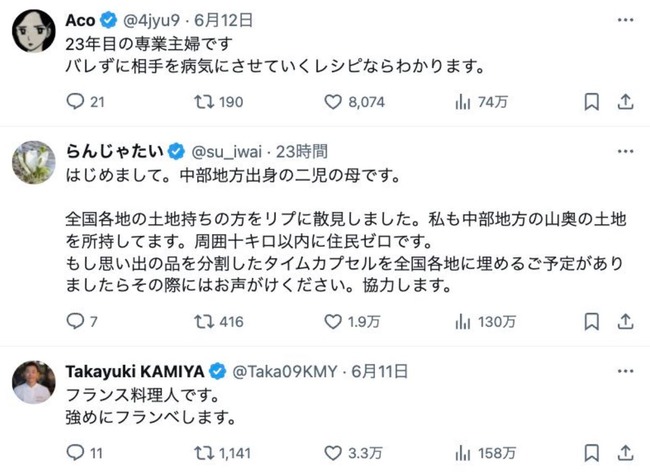The width and height of the screenshot is (650, 473).
Task: Open Takayuki KAMIYA's profile photo
Action: [33, 381]
